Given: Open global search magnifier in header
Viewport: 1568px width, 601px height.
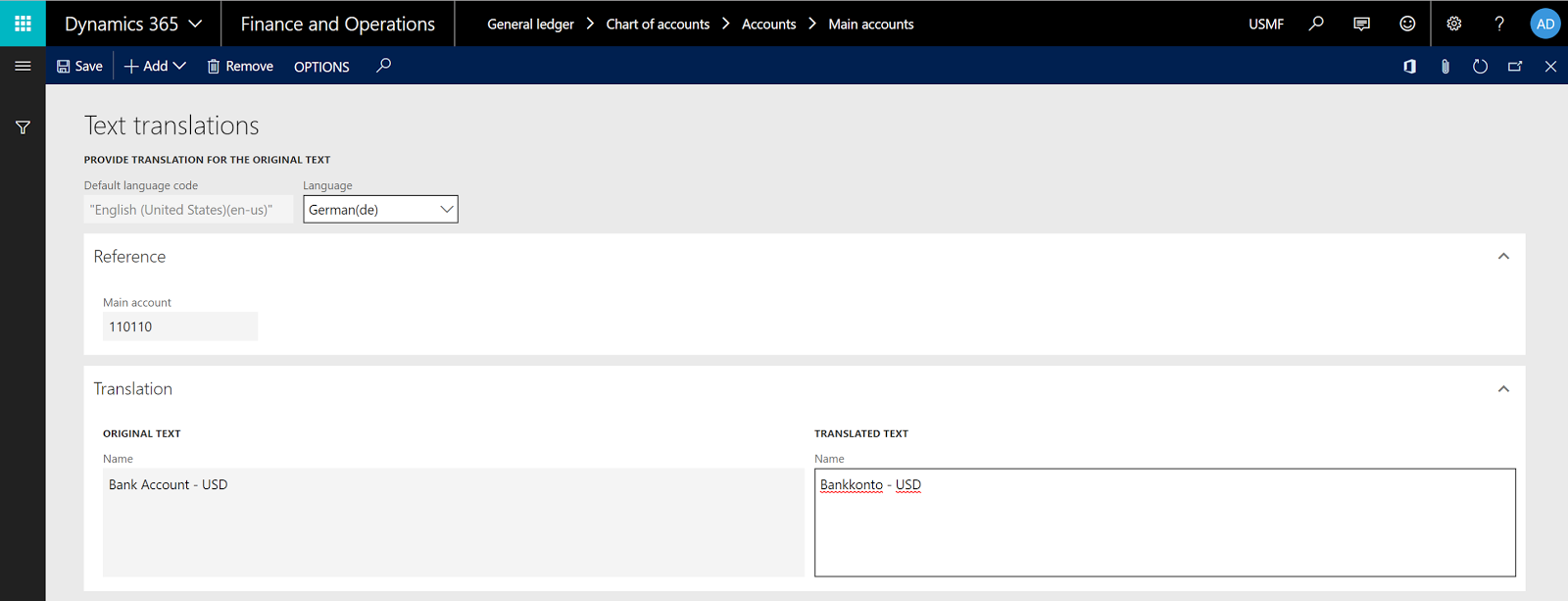Looking at the screenshot, I should (1316, 24).
